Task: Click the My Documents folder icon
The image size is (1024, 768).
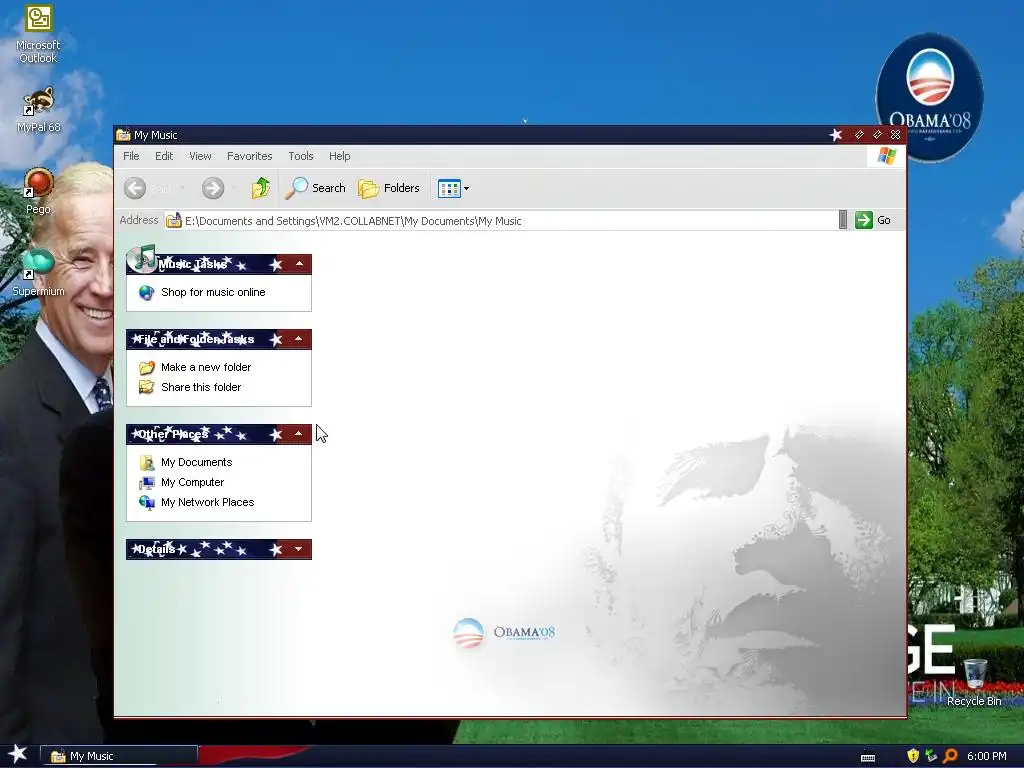Action: point(146,462)
